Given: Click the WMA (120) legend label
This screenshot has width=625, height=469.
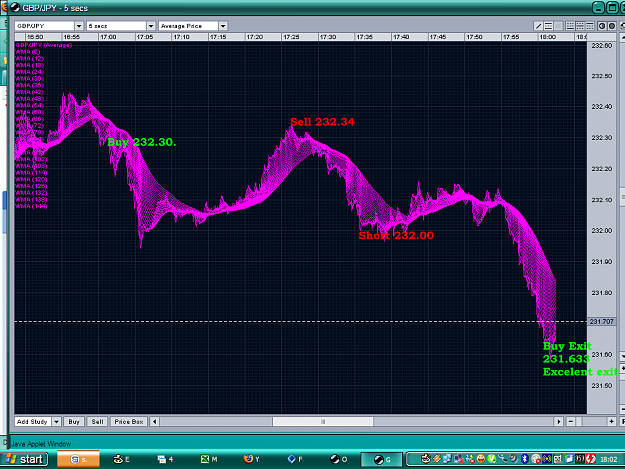Looking at the screenshot, I should click(x=31, y=179).
